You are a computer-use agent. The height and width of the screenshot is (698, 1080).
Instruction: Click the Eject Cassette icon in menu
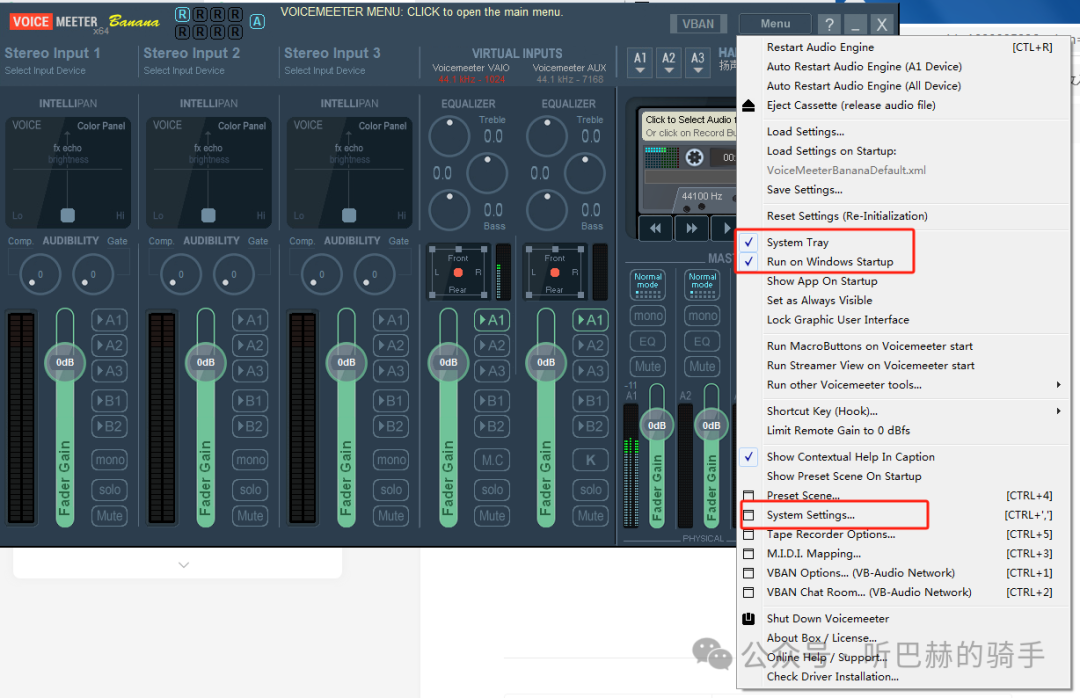coord(748,106)
